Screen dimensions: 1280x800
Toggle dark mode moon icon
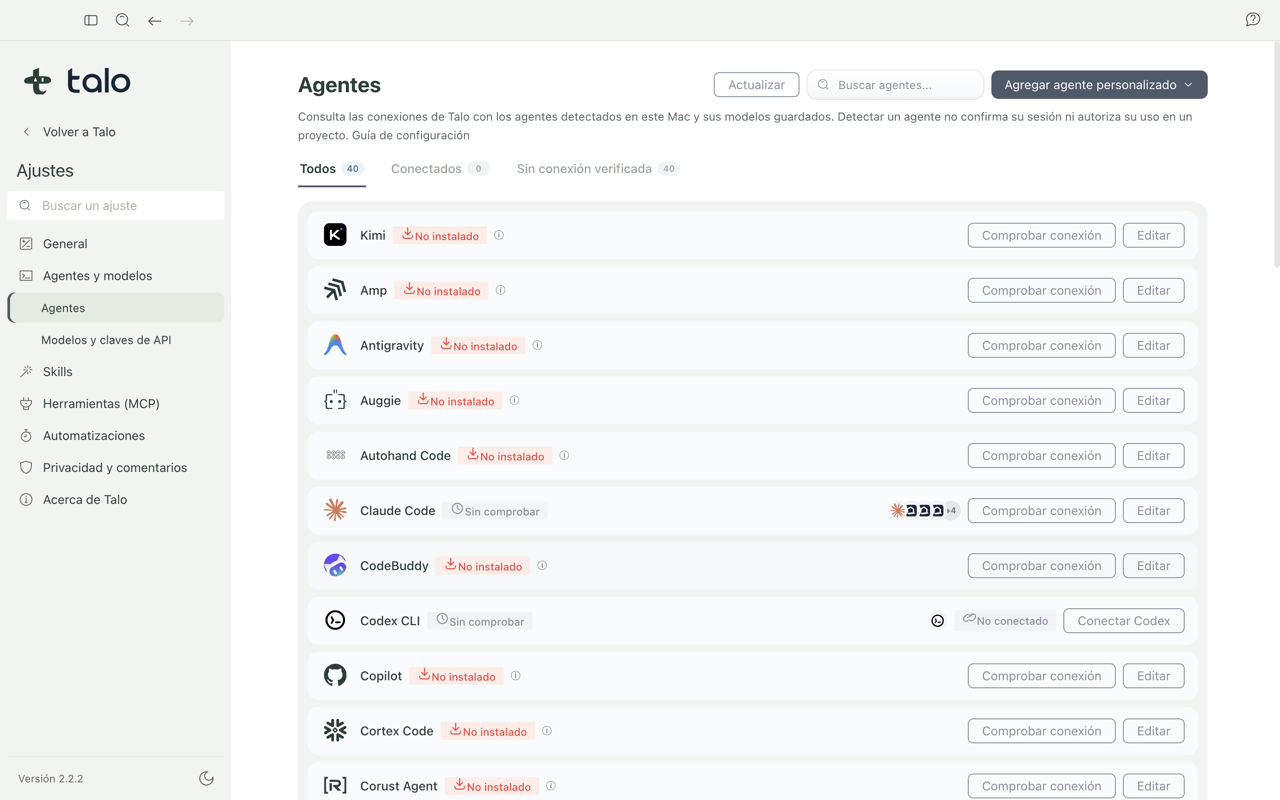point(207,778)
